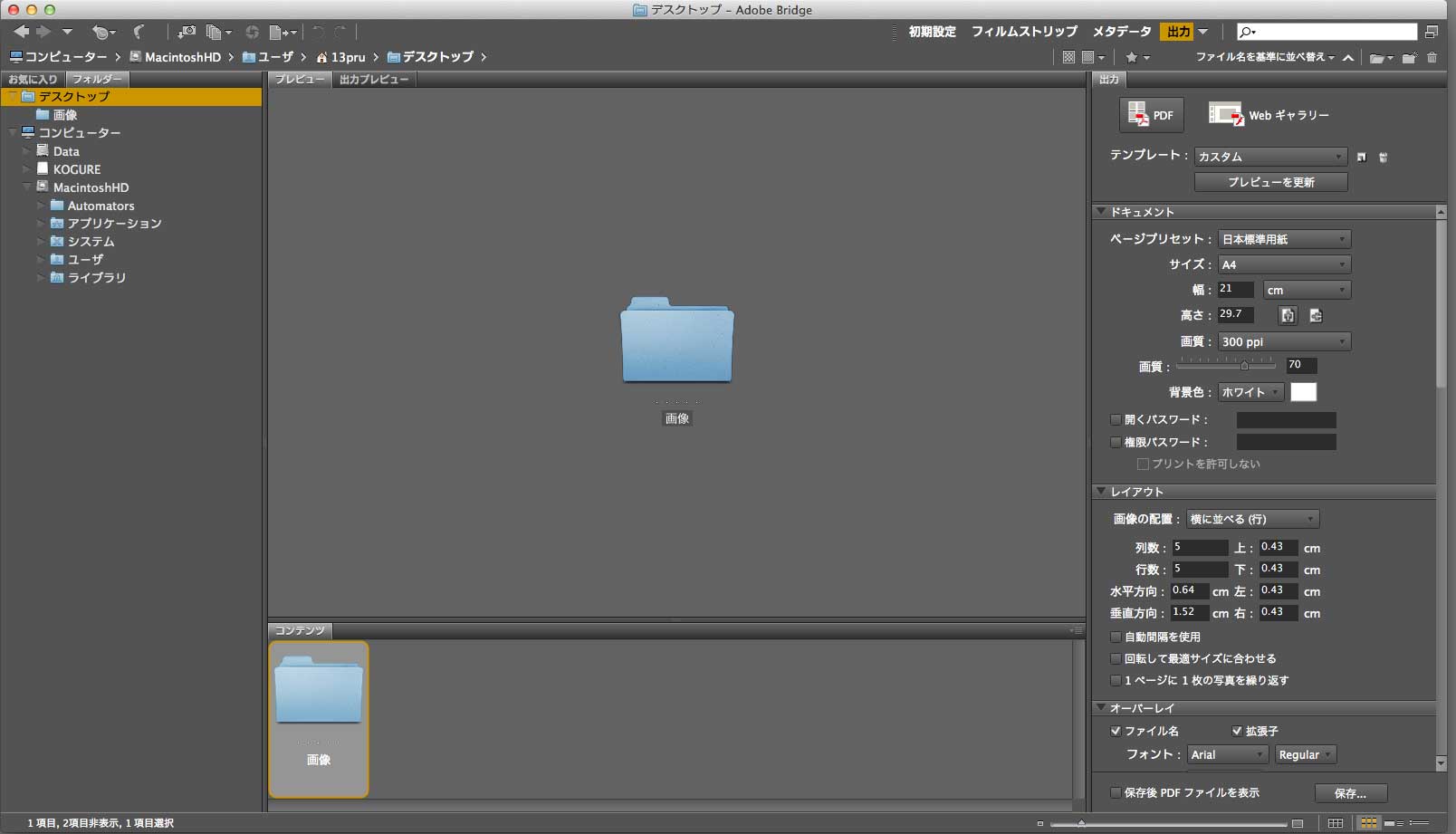
Task: Click the white 背景色 color swatch
Action: [1303, 392]
